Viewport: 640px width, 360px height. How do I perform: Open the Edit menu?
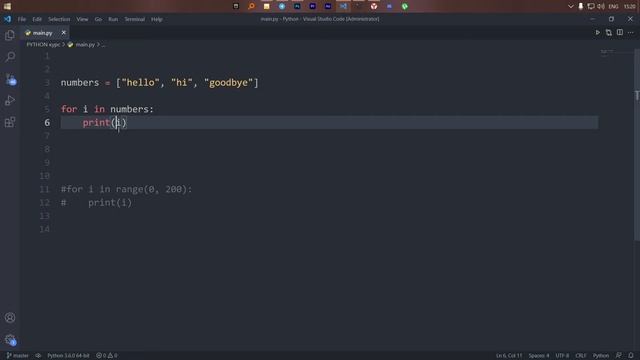point(37,19)
